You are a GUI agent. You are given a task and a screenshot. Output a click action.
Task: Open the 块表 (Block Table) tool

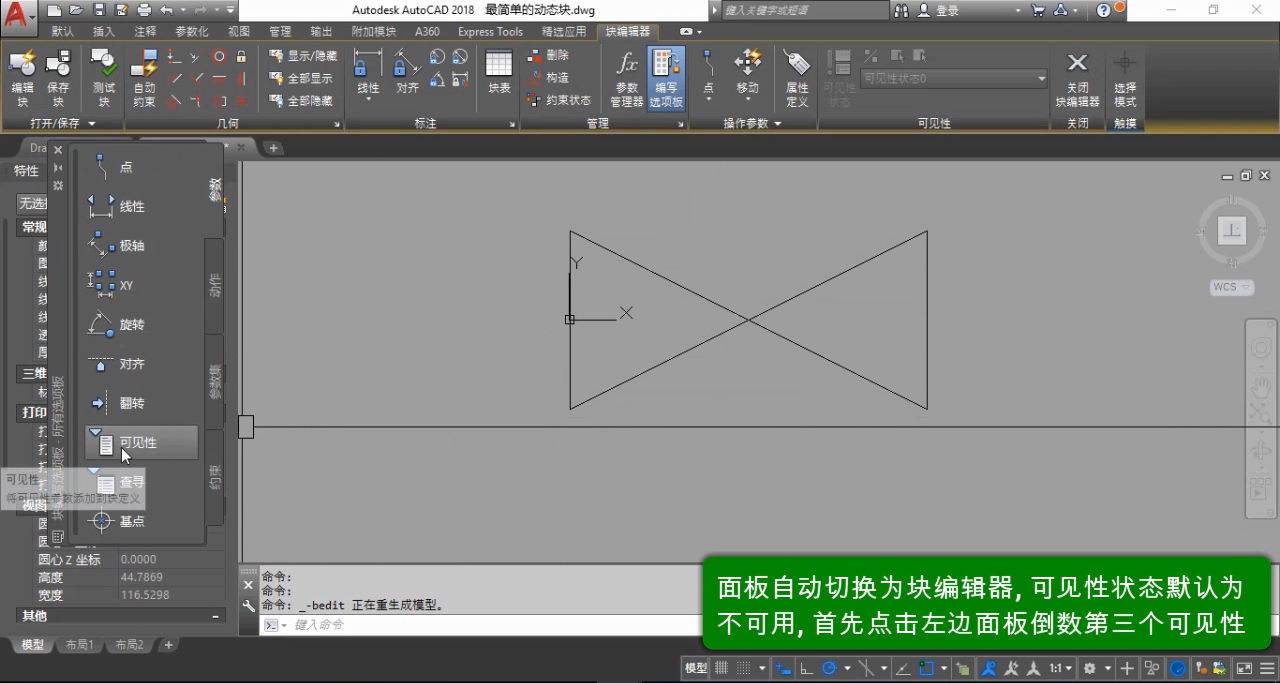[499, 72]
